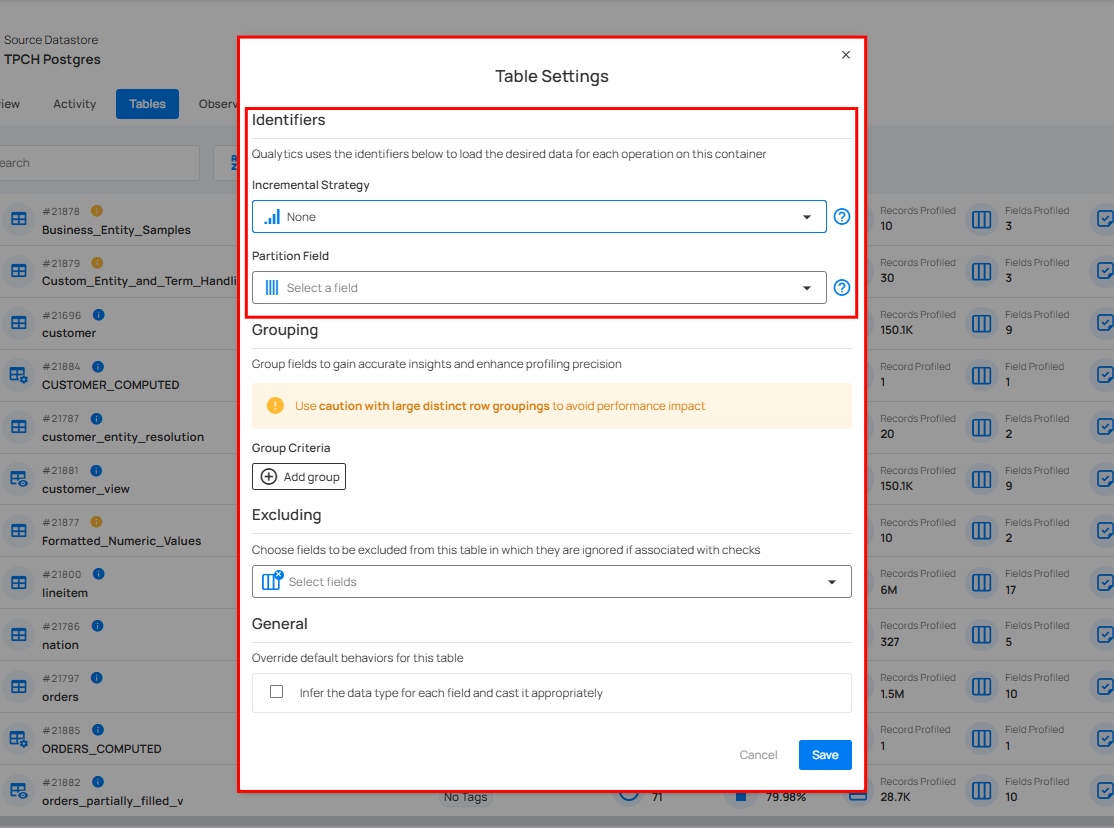Select the Tables tab
This screenshot has height=828, width=1114.
point(147,104)
